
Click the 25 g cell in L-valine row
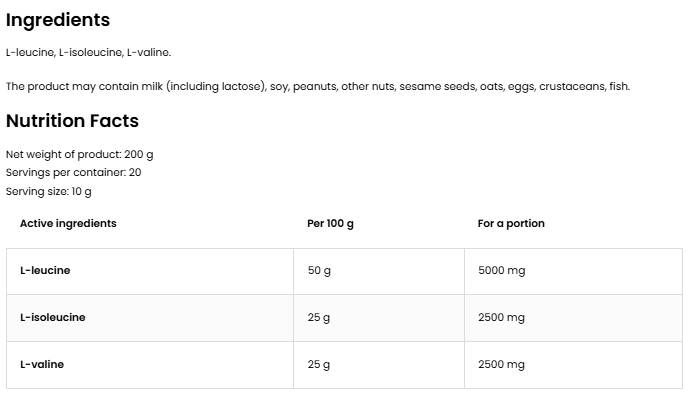coord(319,365)
